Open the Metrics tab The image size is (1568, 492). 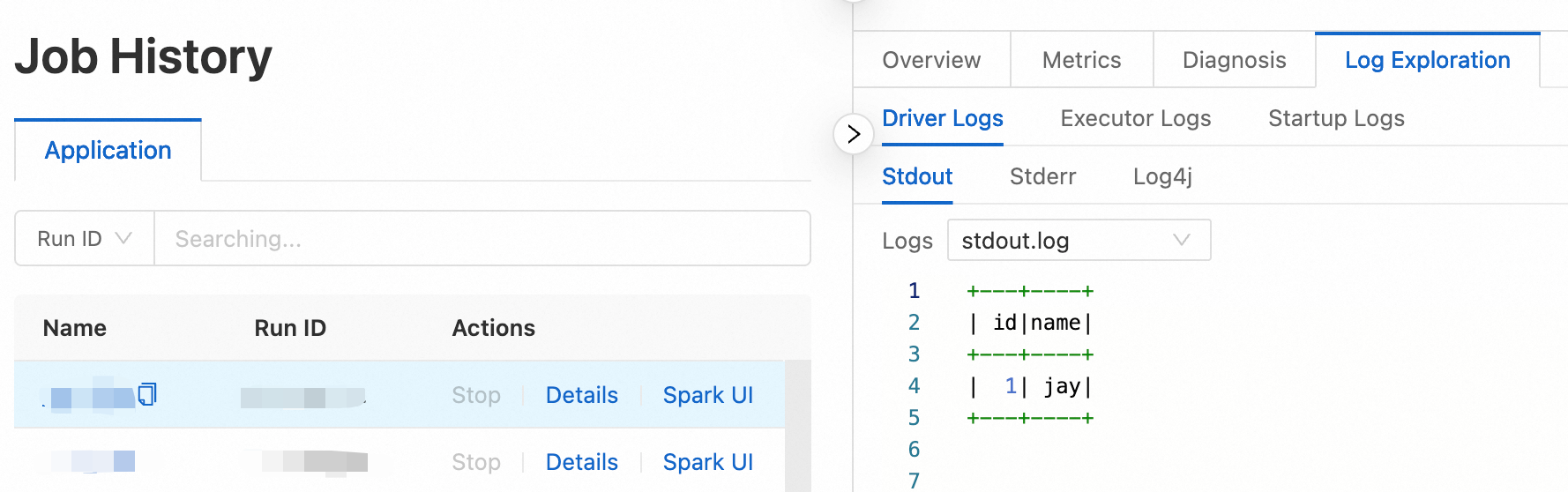pos(1081,60)
